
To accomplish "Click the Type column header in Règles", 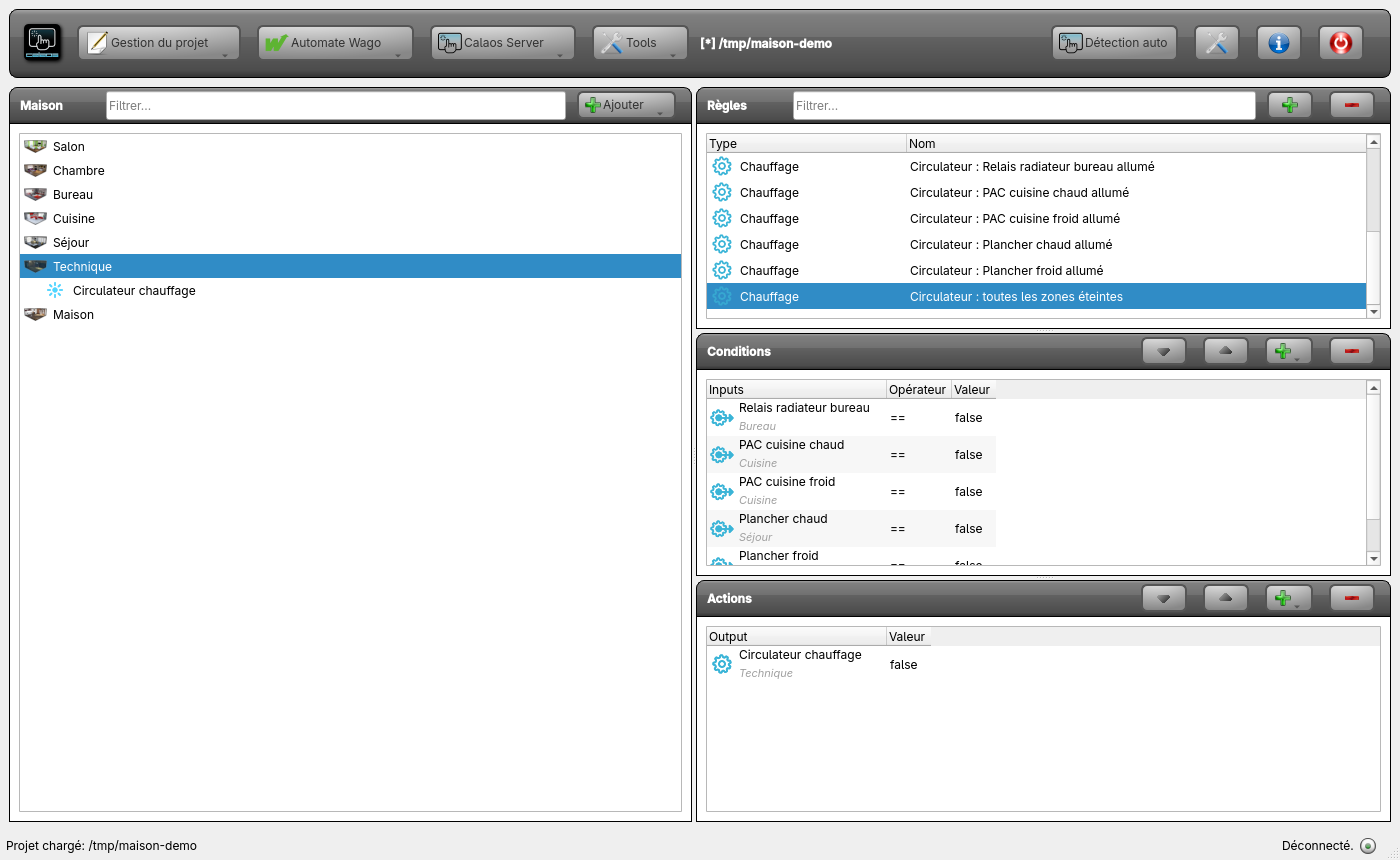I will click(806, 144).
